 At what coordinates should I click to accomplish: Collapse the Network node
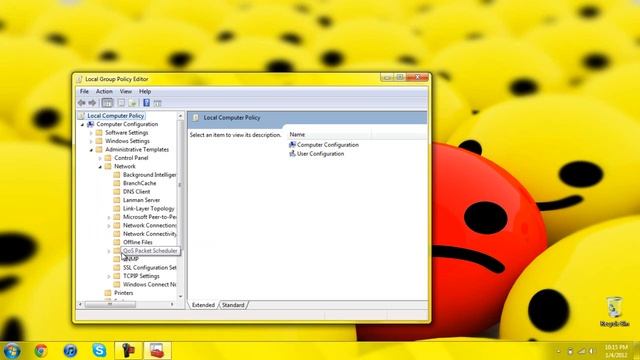tap(100, 167)
